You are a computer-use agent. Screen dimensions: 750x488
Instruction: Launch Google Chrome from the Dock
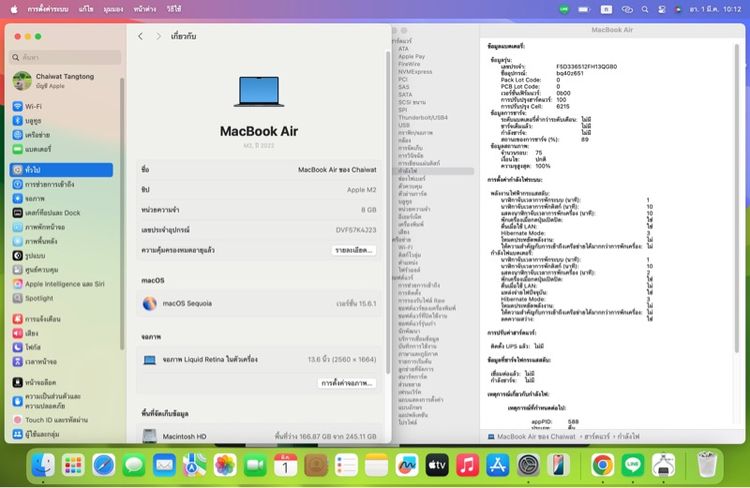(x=603, y=465)
